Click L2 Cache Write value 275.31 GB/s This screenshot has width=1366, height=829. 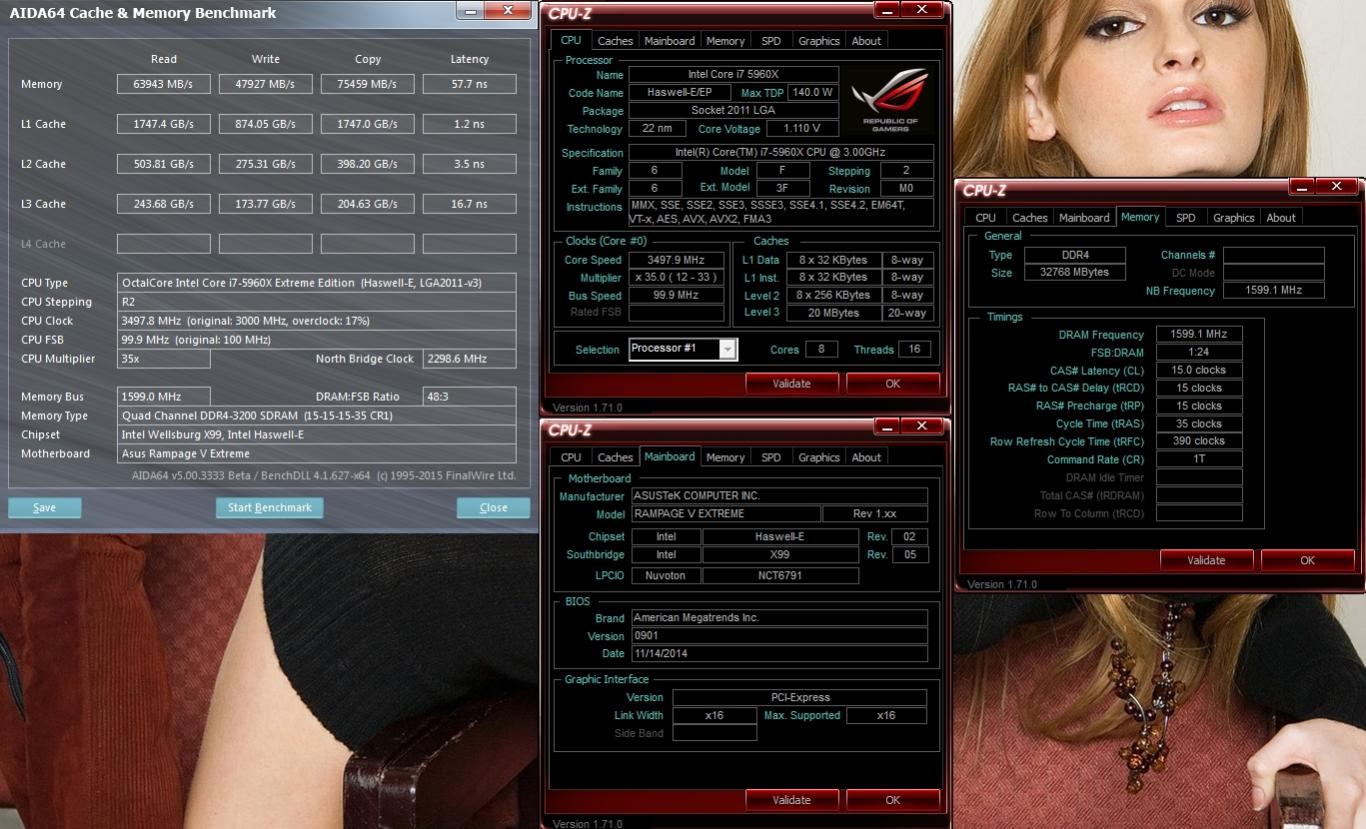(266, 164)
